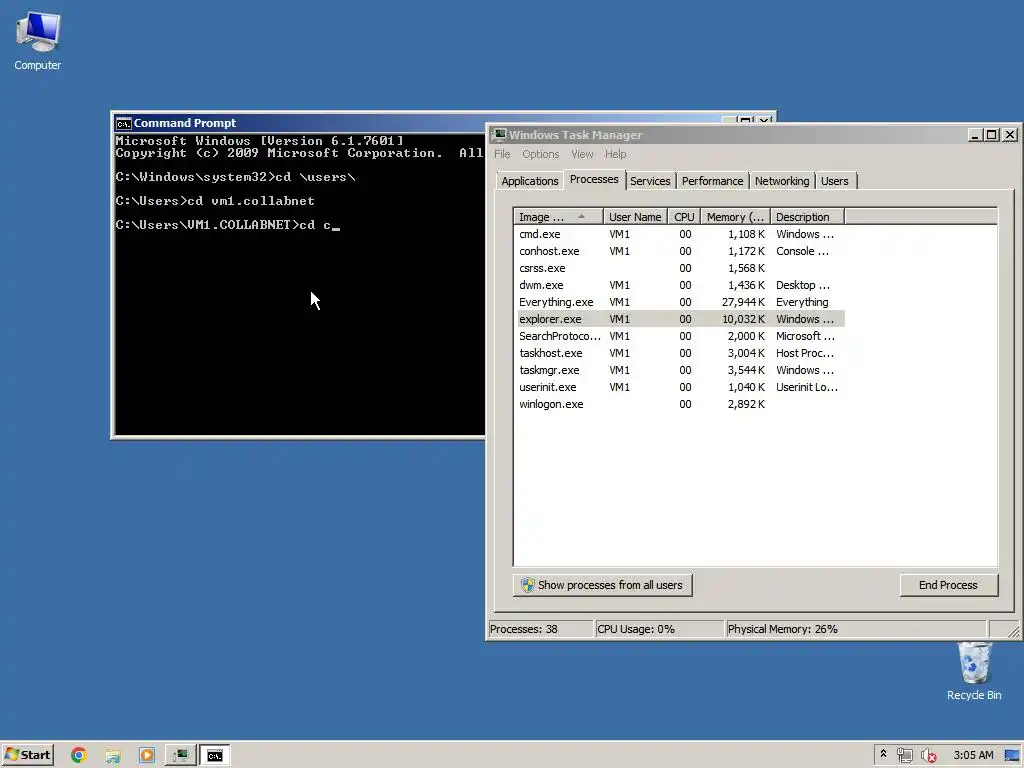
Task: Sort processes by CPU column
Action: click(x=684, y=217)
